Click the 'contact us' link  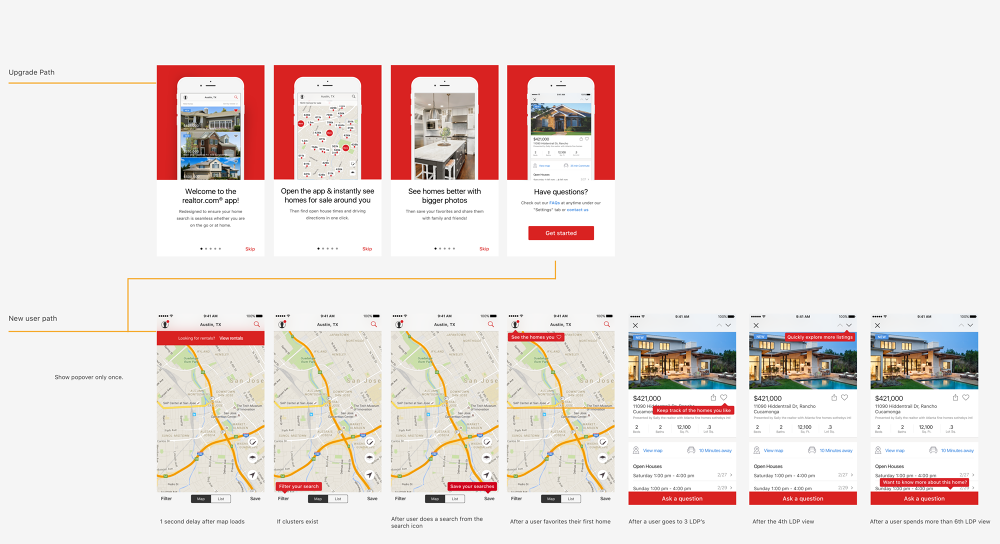578,210
